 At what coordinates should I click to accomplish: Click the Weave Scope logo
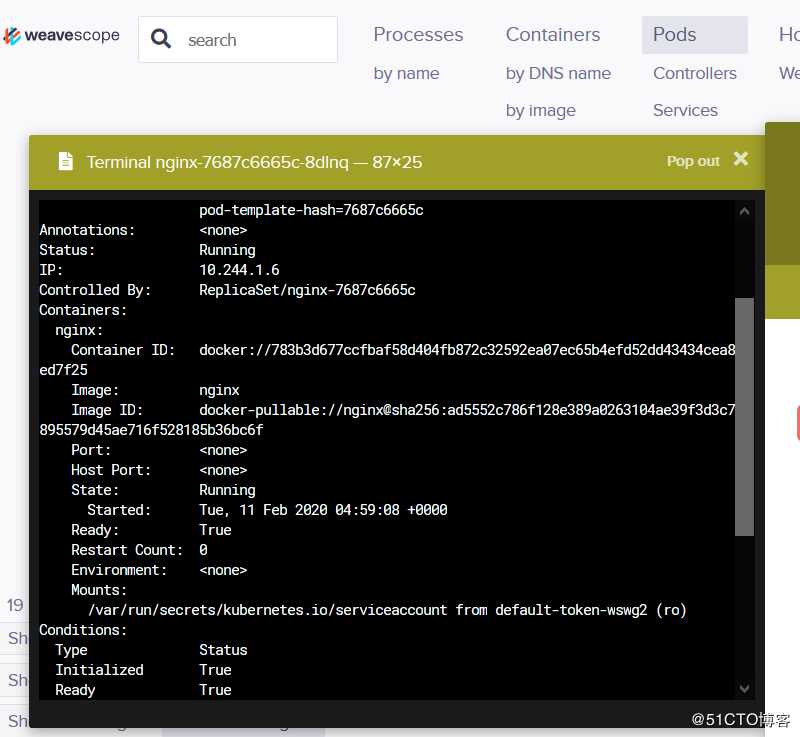(x=62, y=35)
